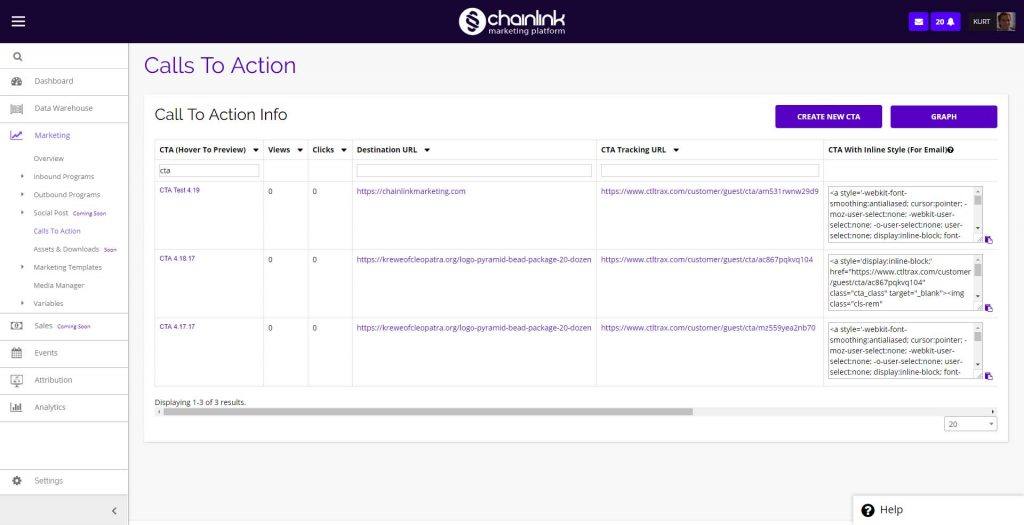The height and width of the screenshot is (525, 1024).
Task: Copy the CTA Test 4.19 inline code
Action: pyautogui.click(x=989, y=240)
